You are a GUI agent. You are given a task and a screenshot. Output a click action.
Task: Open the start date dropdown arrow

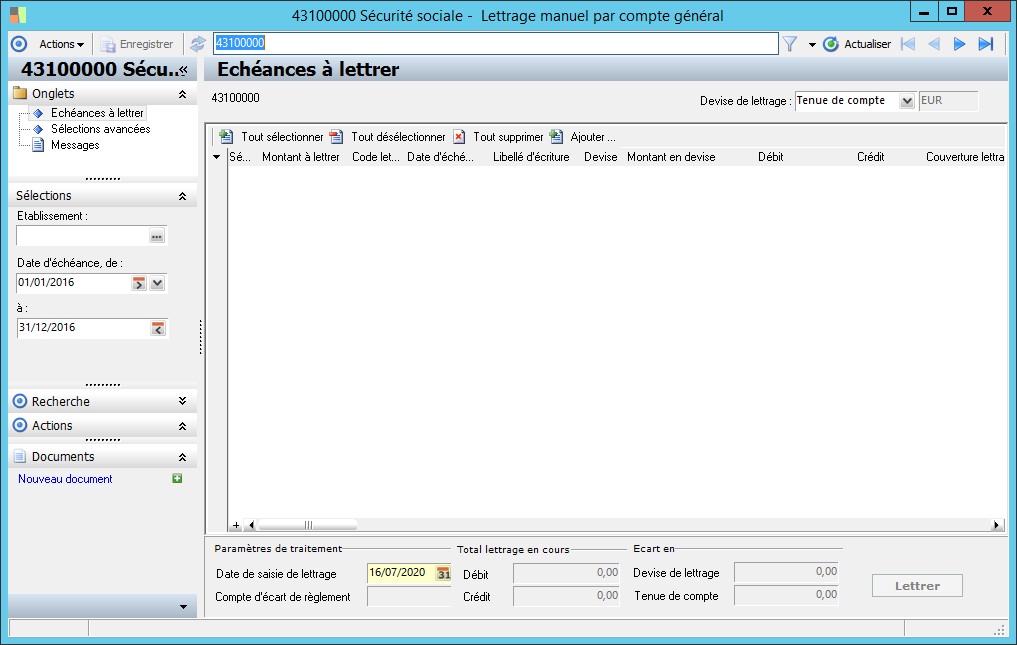coord(158,284)
